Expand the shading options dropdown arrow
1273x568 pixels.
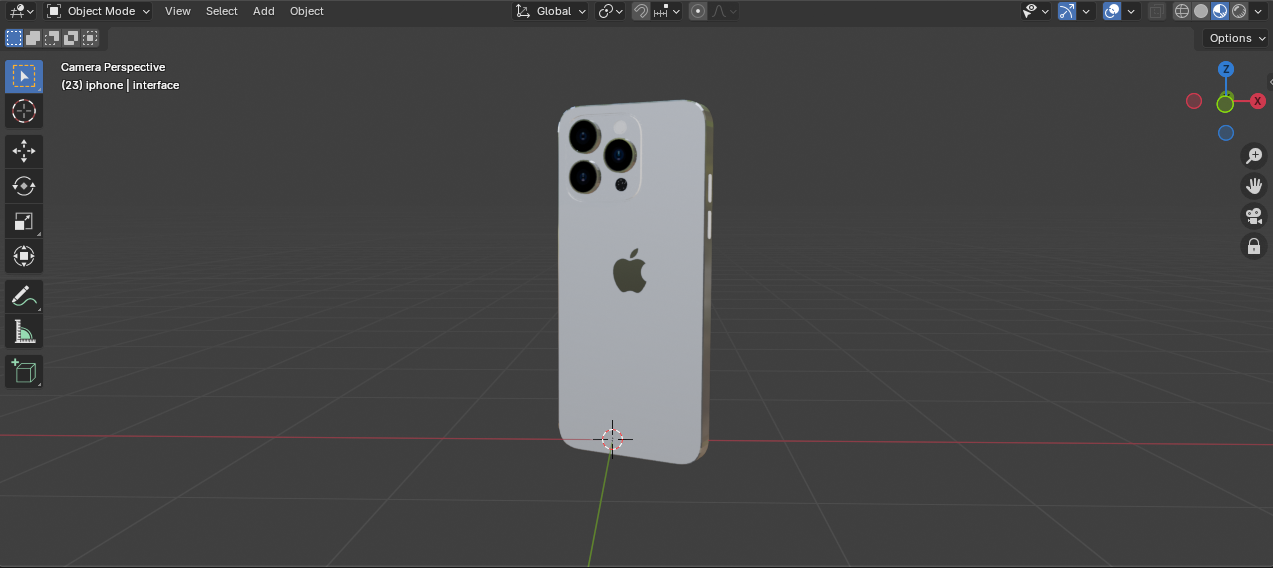pyautogui.click(x=1258, y=11)
